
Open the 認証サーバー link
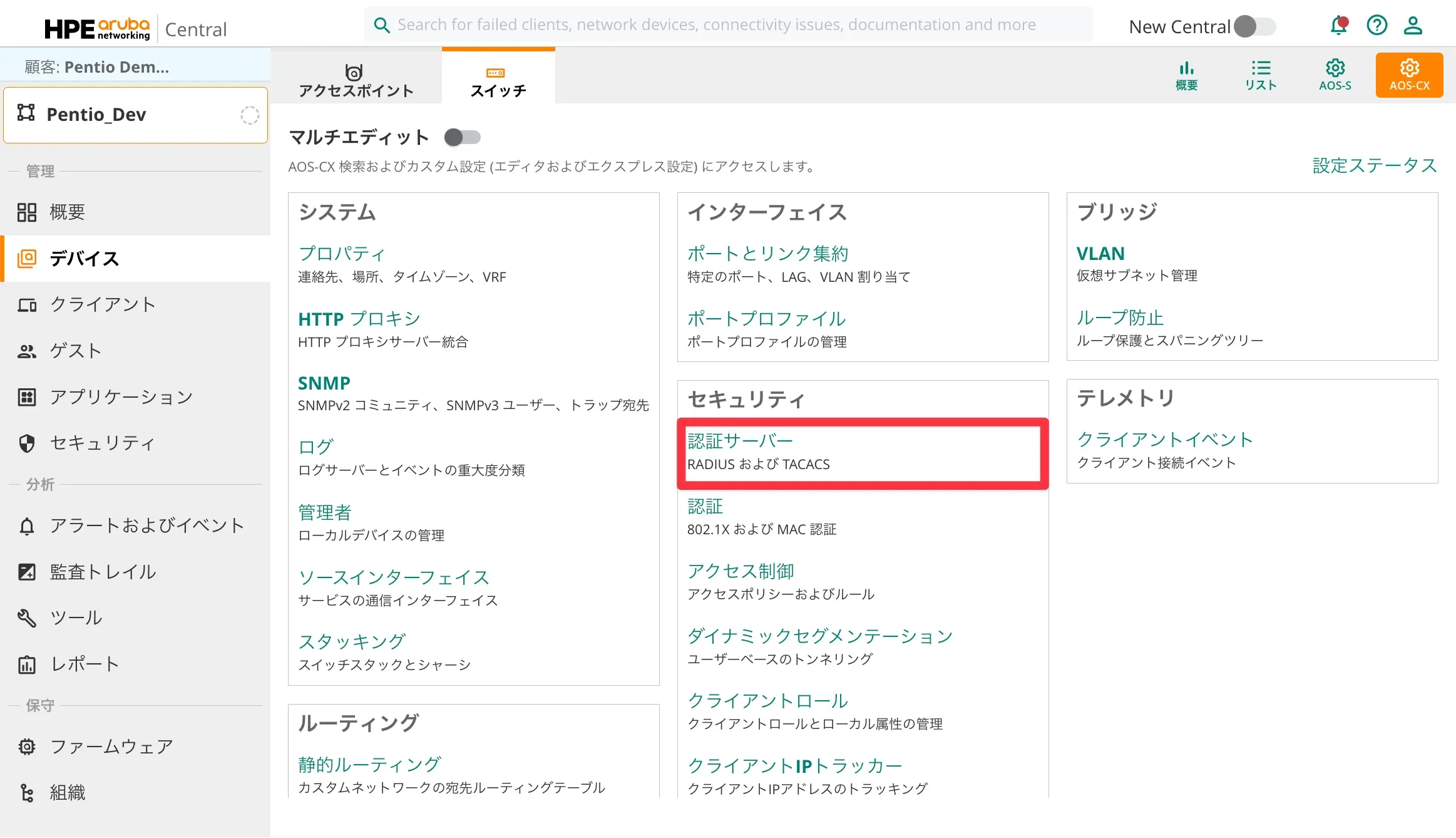pyautogui.click(x=740, y=441)
